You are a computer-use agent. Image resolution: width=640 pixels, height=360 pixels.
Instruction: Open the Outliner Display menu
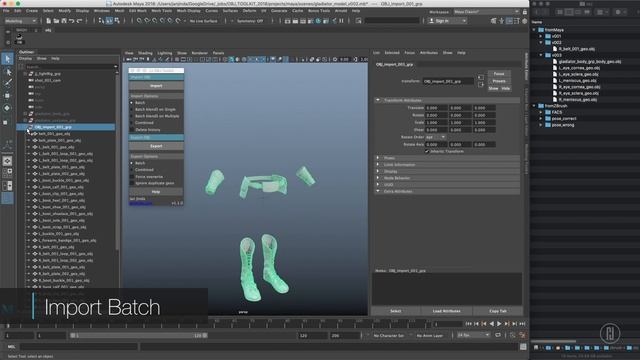pos(25,59)
